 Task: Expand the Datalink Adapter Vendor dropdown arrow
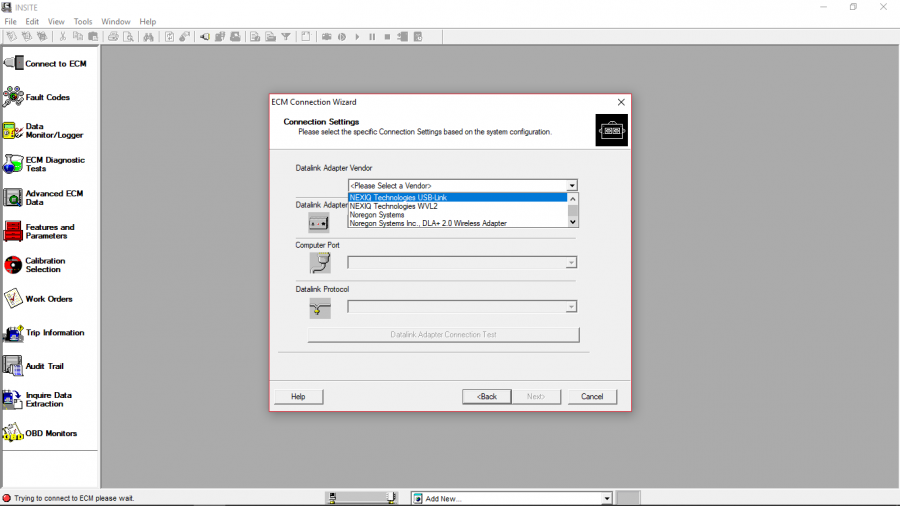click(572, 185)
